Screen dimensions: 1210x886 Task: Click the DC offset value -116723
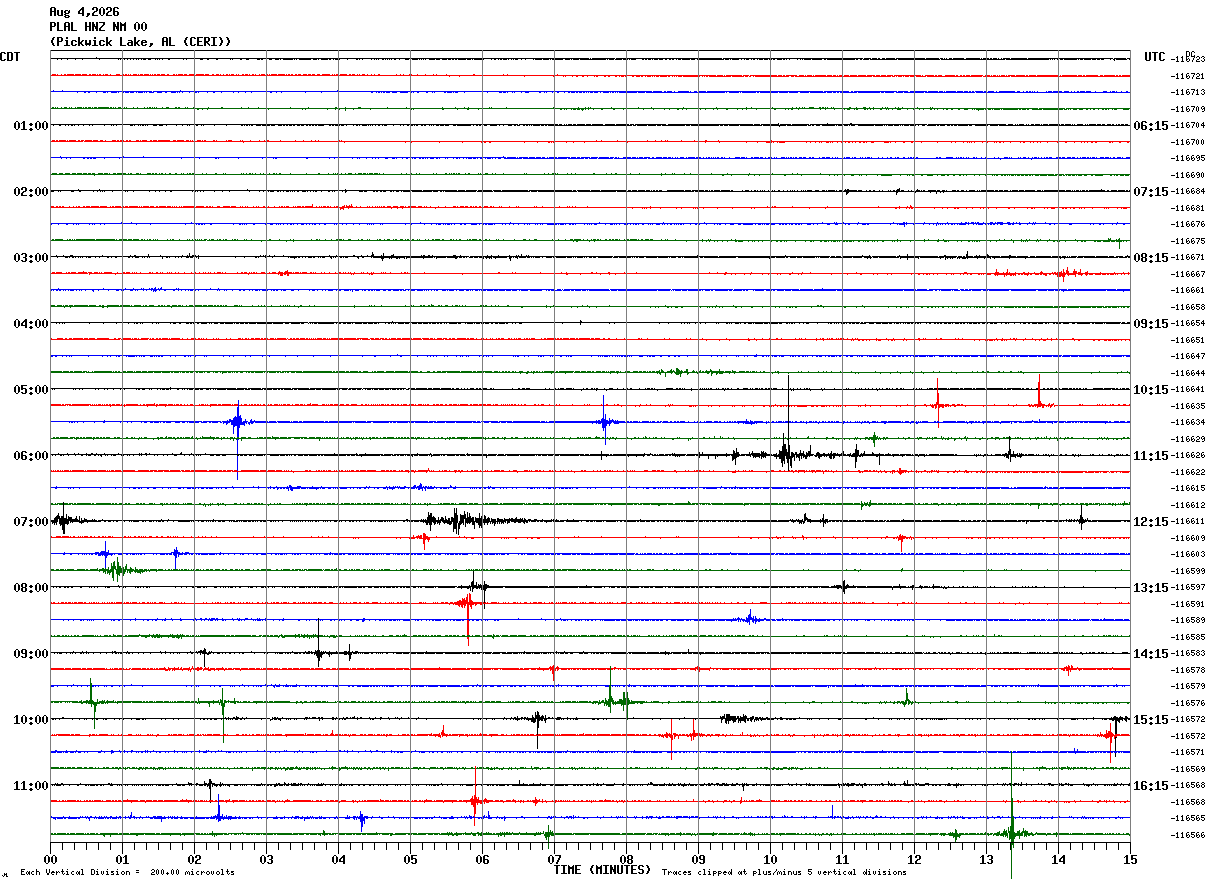pyautogui.click(x=1188, y=60)
